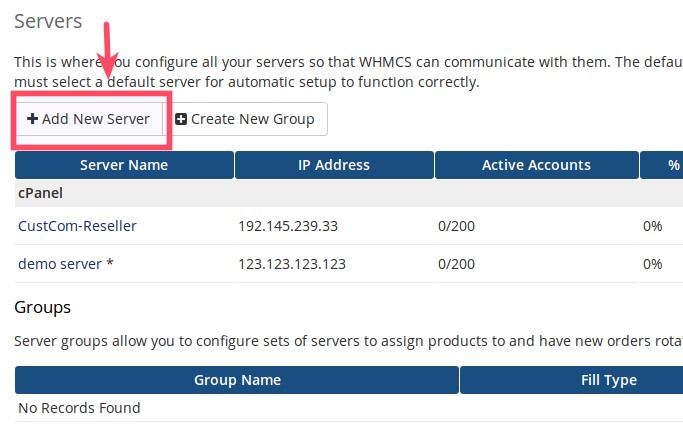683x445 pixels.
Task: Click the plus-square icon beside Create New Group
Action: (x=181, y=119)
